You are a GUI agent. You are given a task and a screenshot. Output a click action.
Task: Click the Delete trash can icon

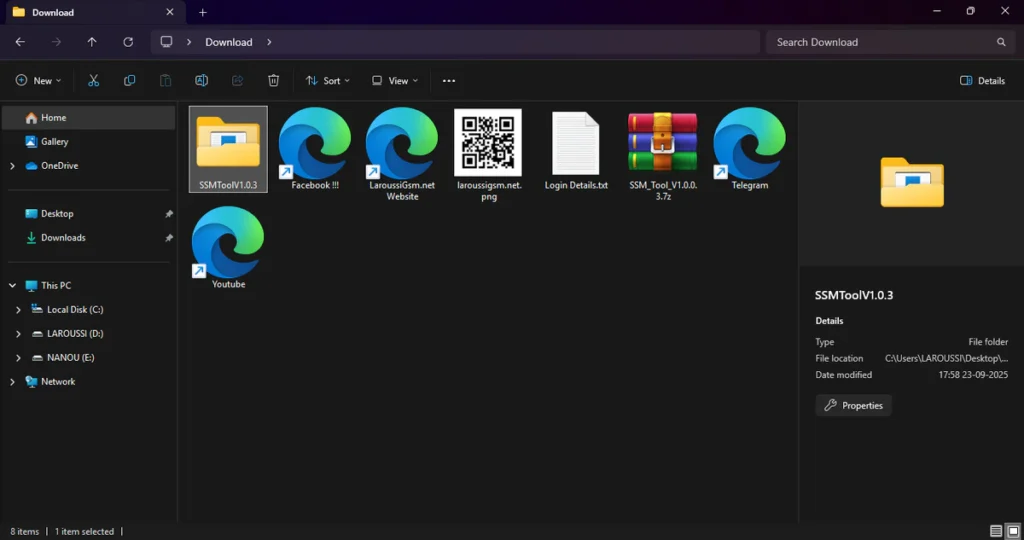pos(273,80)
